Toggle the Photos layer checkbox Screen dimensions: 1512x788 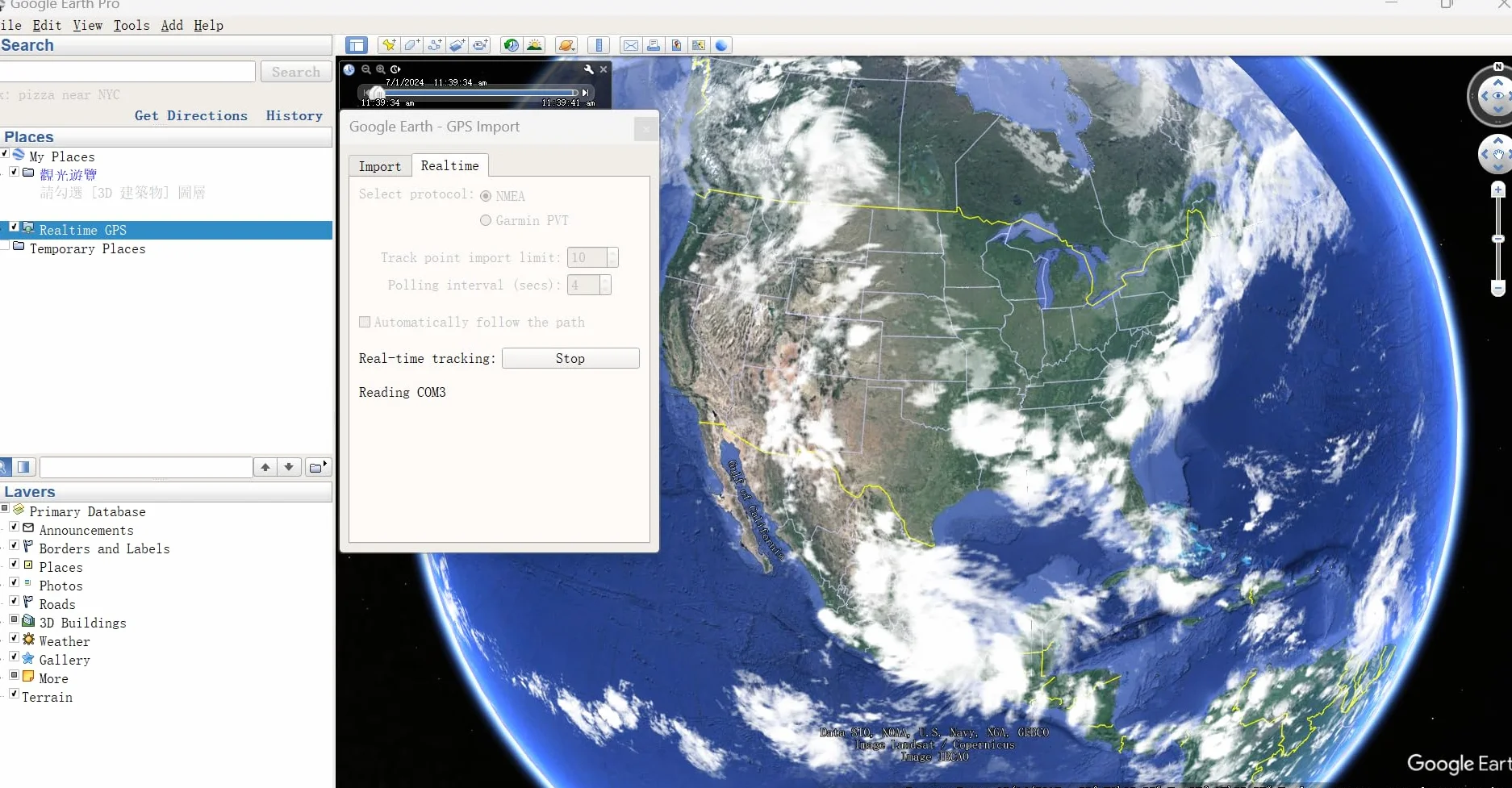click(14, 582)
